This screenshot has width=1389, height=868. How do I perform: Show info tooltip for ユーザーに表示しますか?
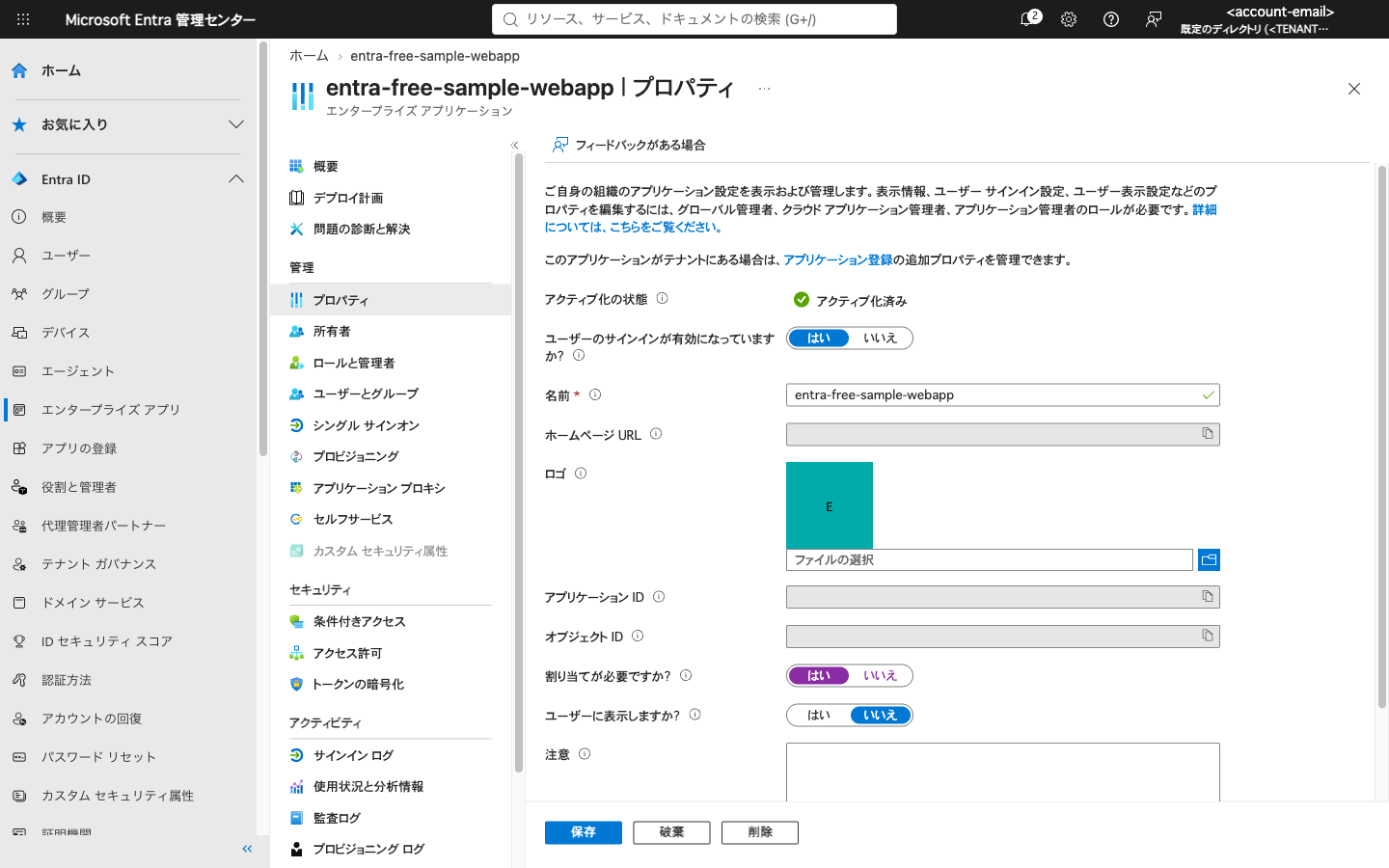pos(695,715)
